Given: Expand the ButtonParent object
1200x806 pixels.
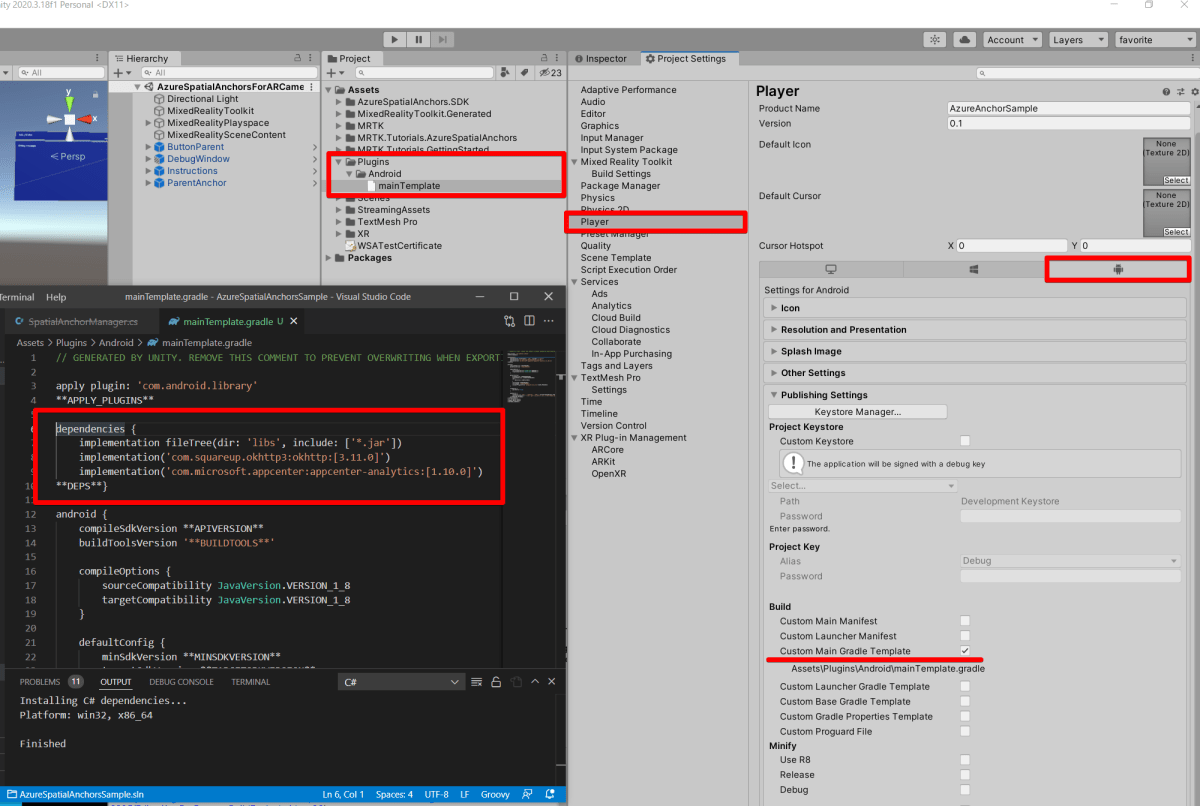Looking at the screenshot, I should click(x=149, y=147).
